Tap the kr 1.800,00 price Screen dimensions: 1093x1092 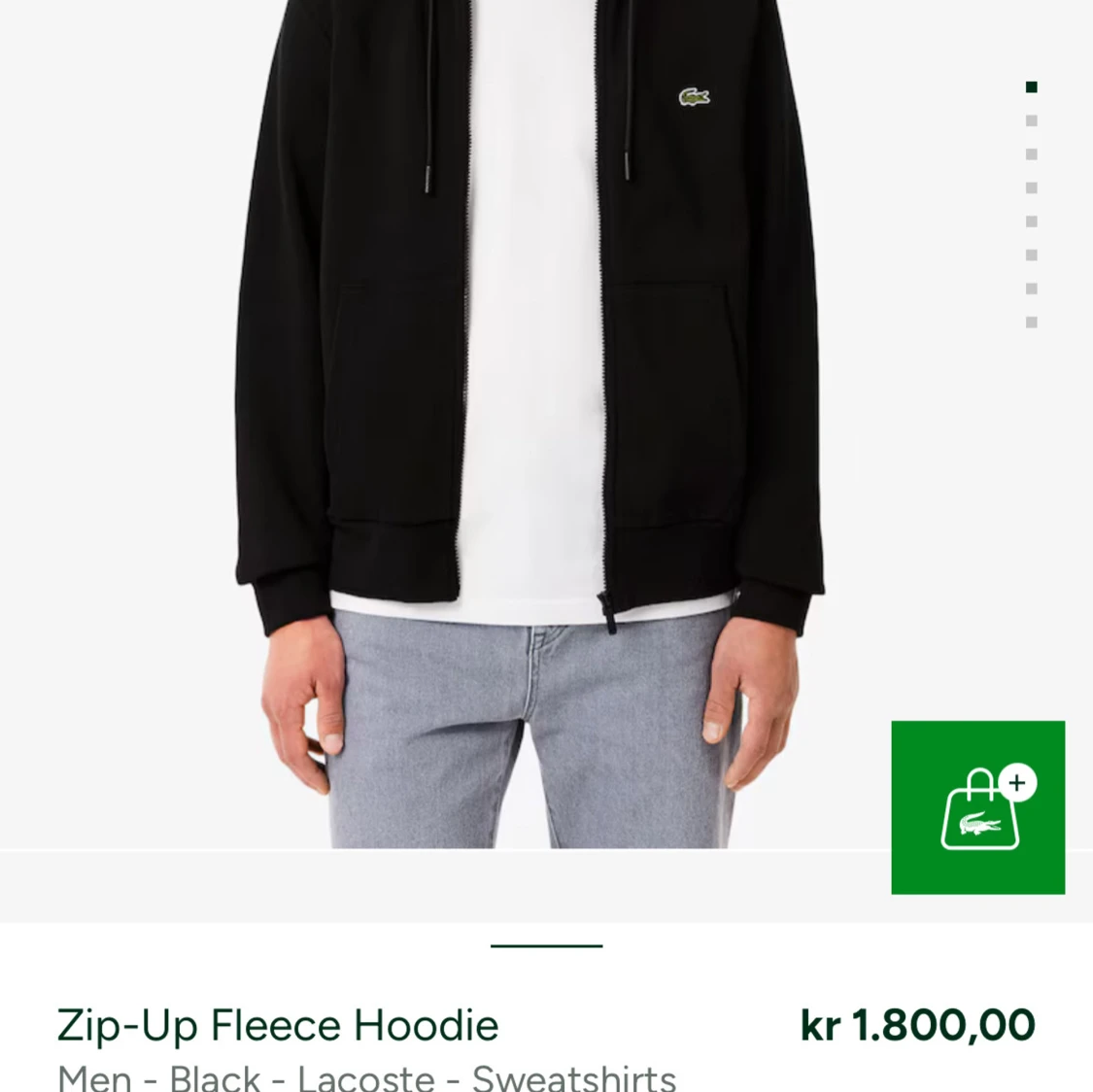(x=917, y=1025)
